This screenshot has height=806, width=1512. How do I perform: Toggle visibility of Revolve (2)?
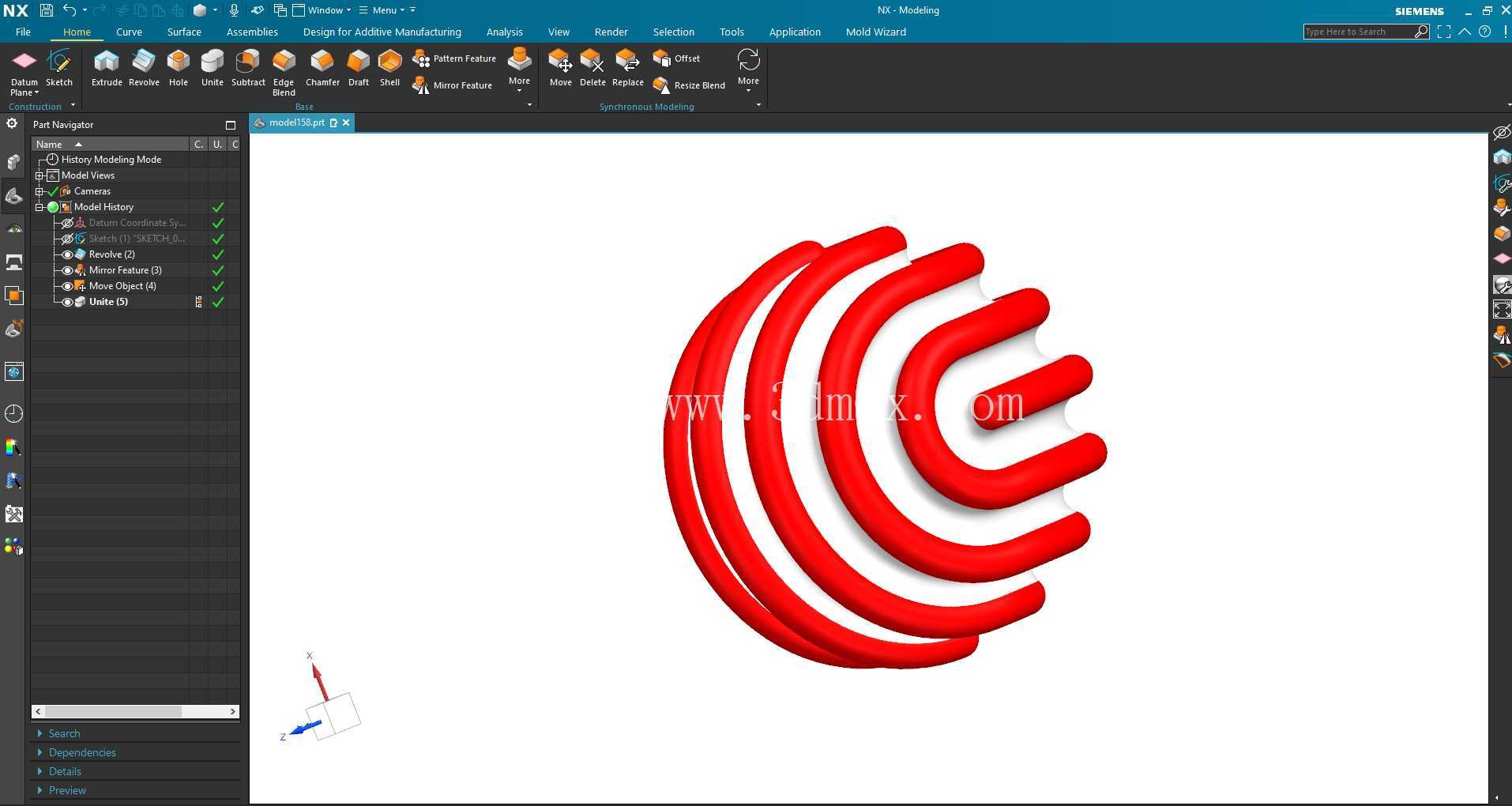point(68,254)
